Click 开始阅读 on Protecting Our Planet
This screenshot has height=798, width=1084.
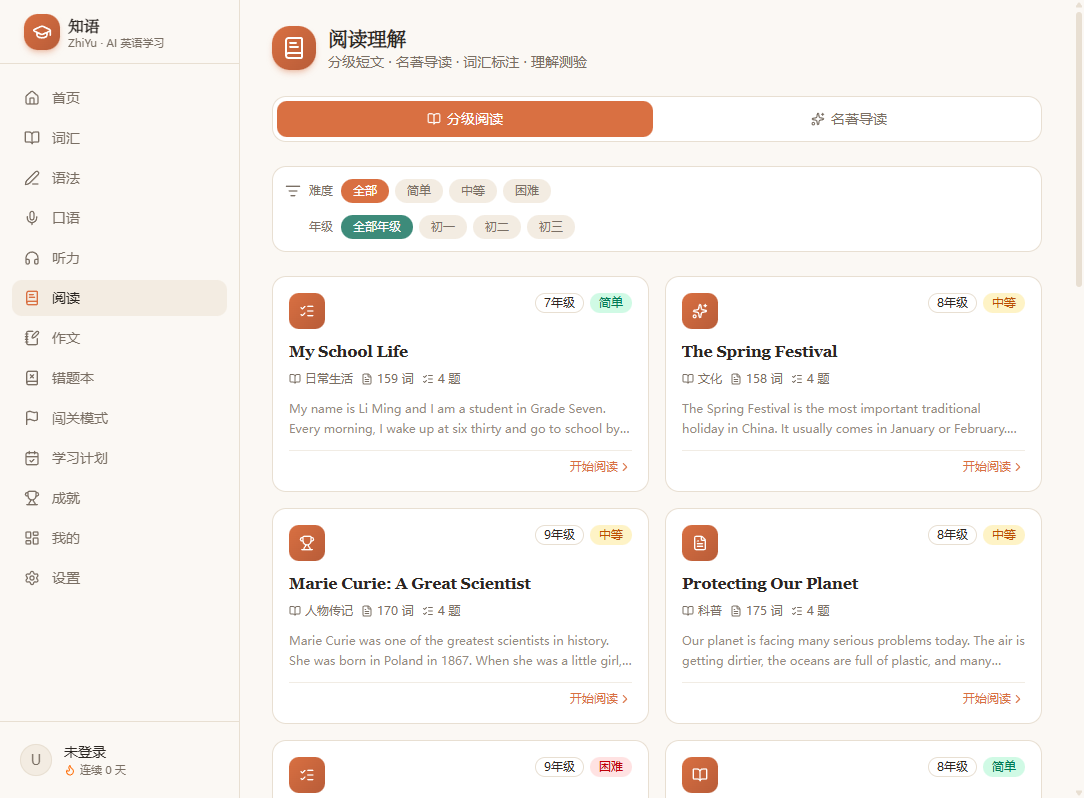(991, 699)
